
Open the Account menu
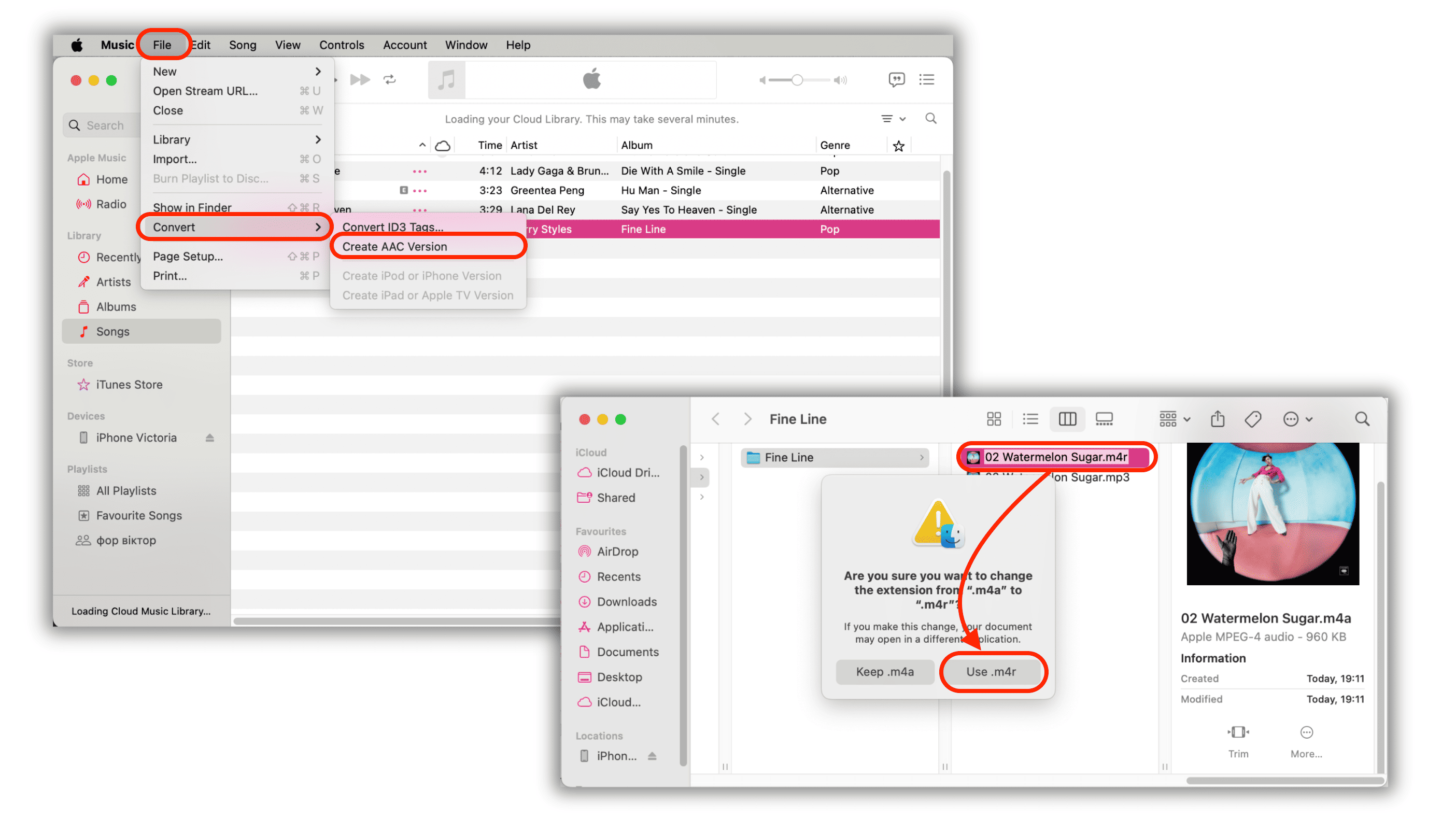coord(405,45)
